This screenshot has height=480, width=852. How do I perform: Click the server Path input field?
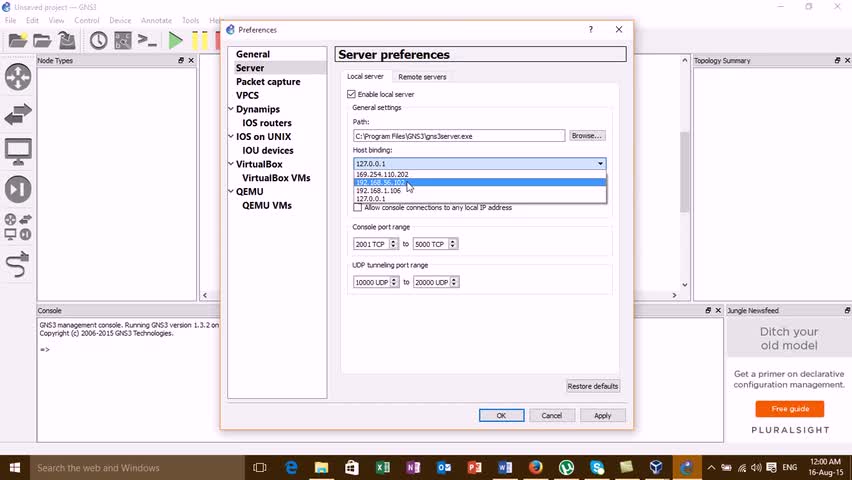click(x=459, y=136)
